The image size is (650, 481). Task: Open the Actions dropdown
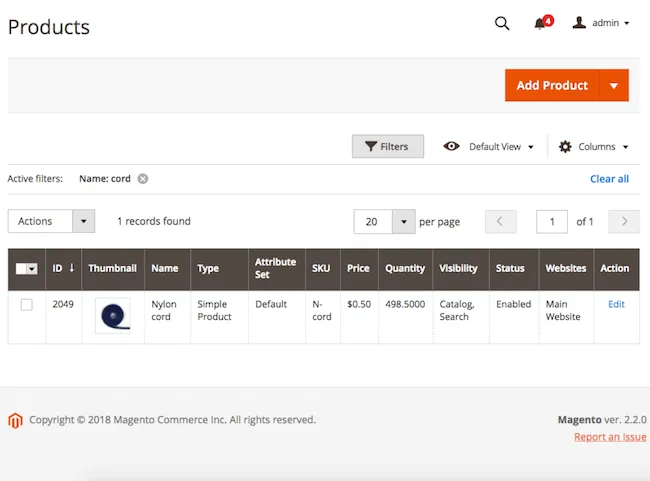(x=51, y=221)
